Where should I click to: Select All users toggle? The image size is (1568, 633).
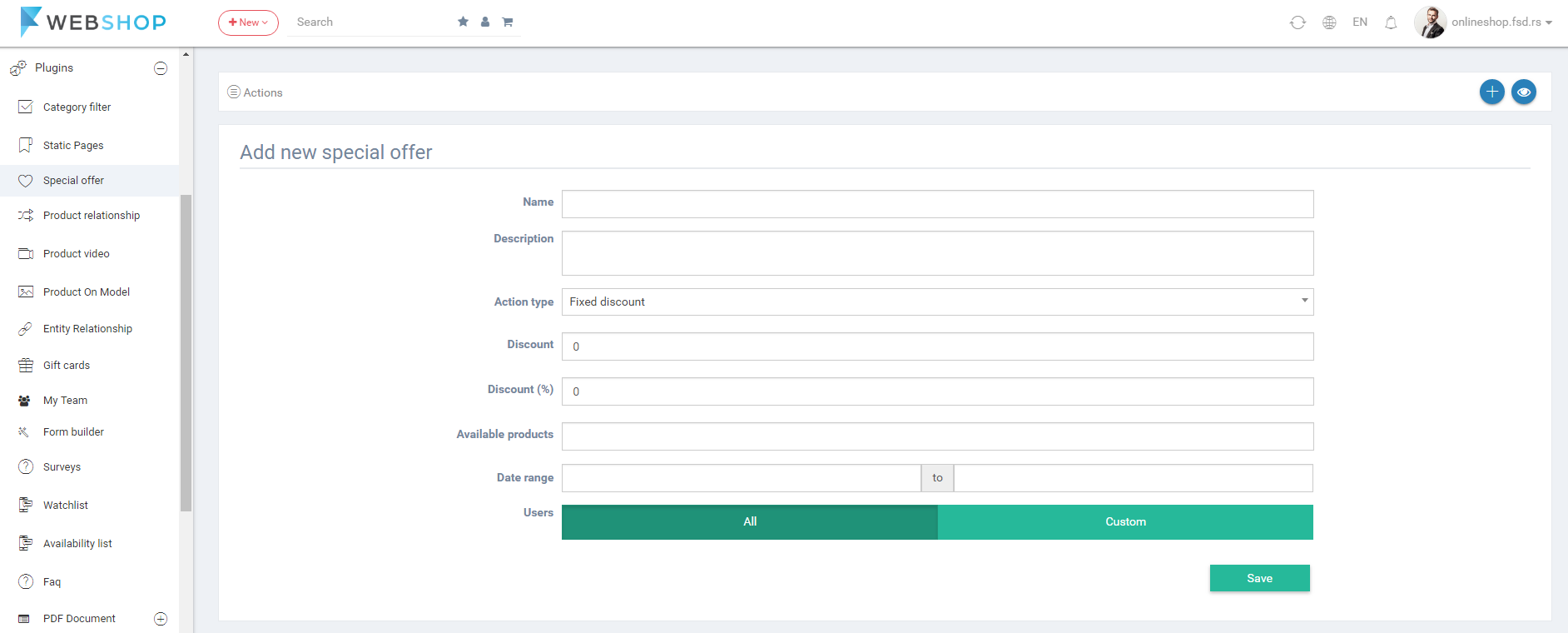coord(750,522)
